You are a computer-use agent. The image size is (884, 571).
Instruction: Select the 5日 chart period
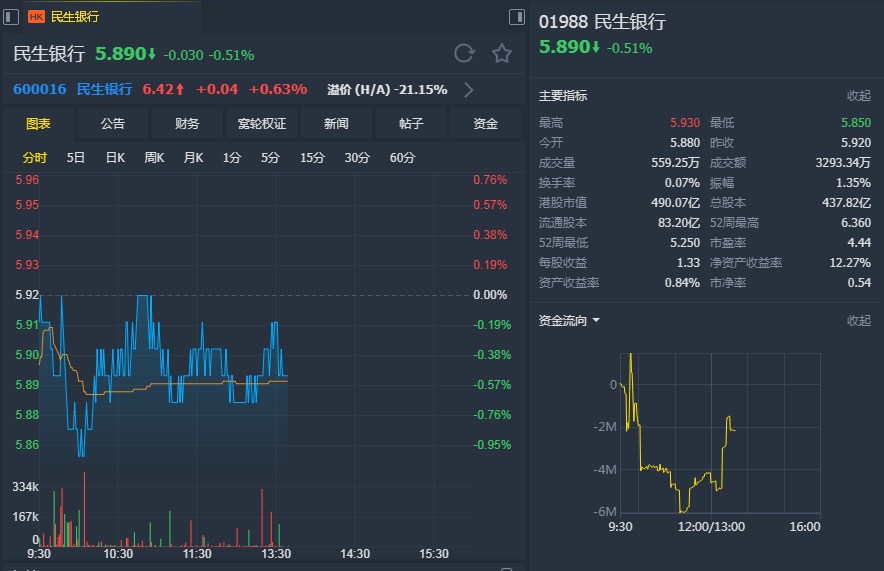pyautogui.click(x=76, y=158)
